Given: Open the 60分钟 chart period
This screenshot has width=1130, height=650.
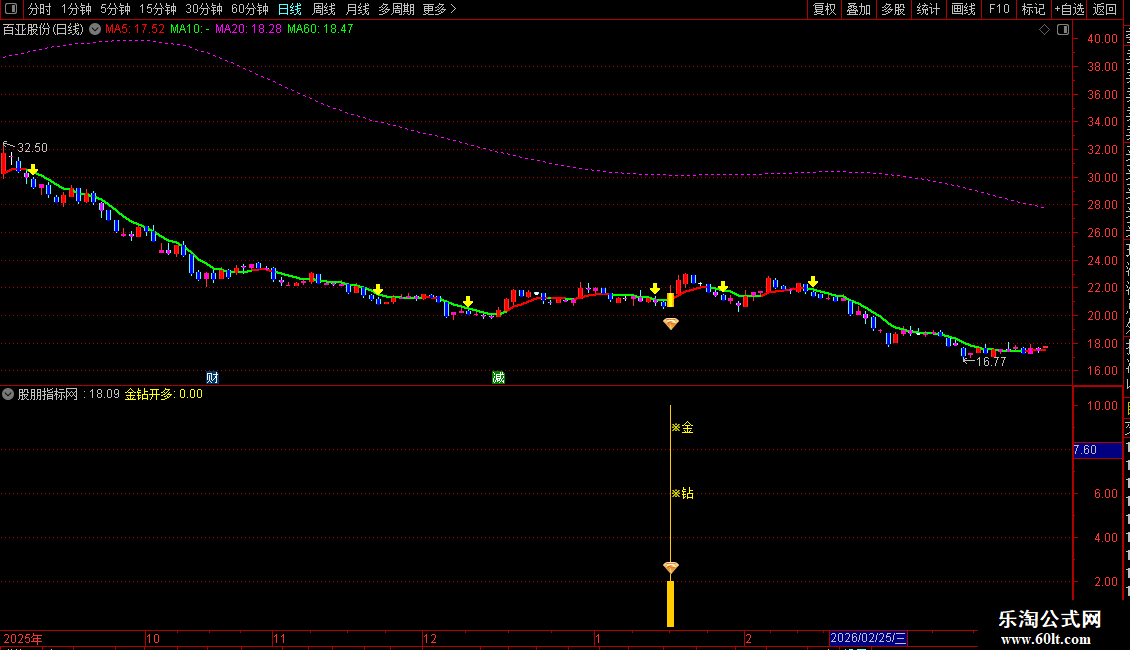Looking at the screenshot, I should (x=250, y=9).
